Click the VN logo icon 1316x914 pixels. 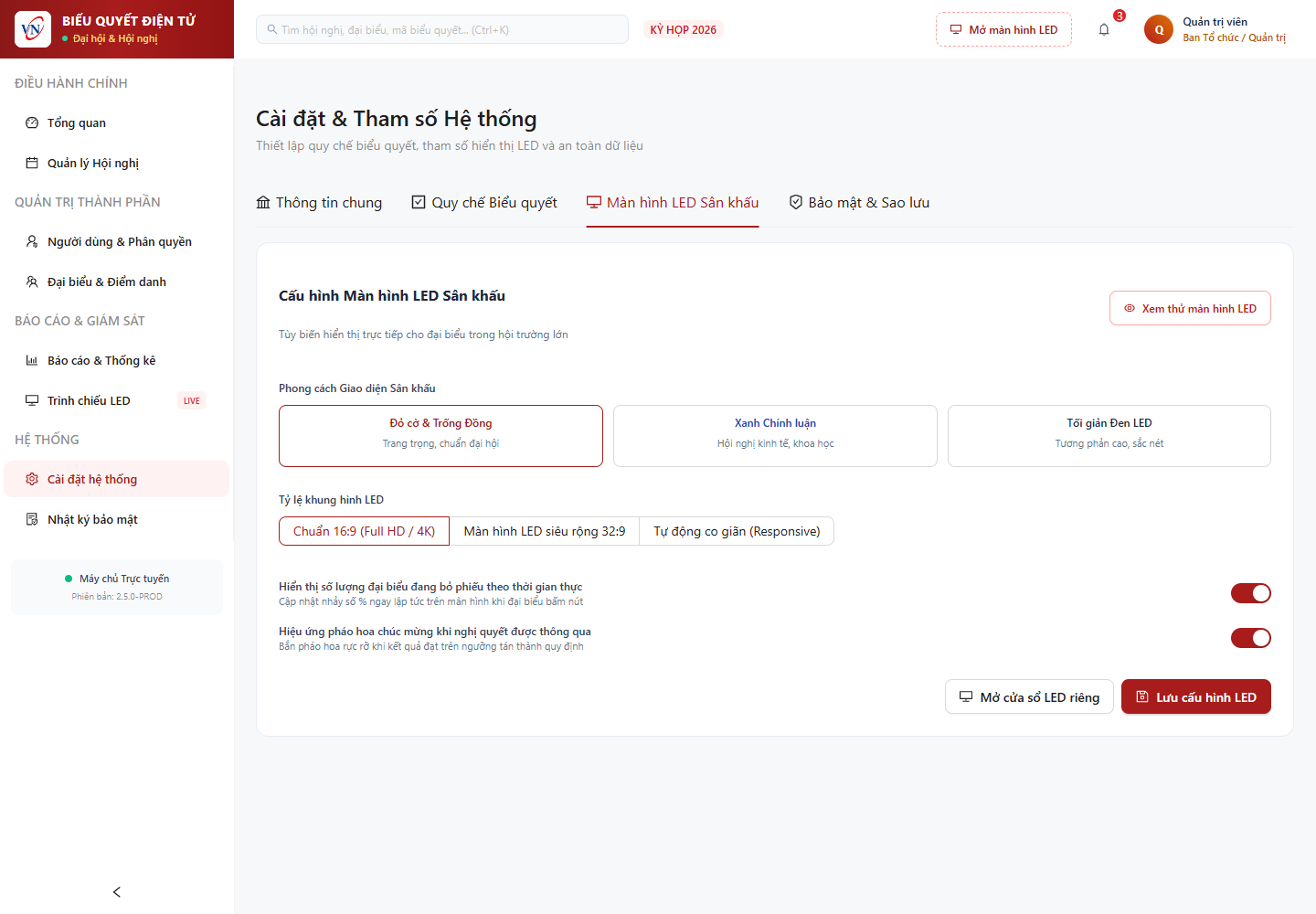(33, 29)
